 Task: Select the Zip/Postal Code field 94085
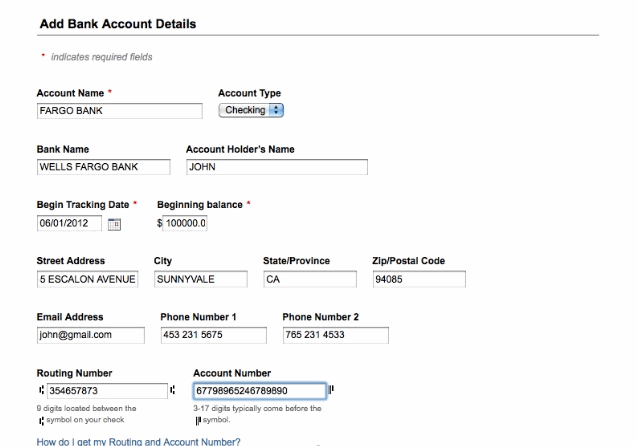coord(419,279)
